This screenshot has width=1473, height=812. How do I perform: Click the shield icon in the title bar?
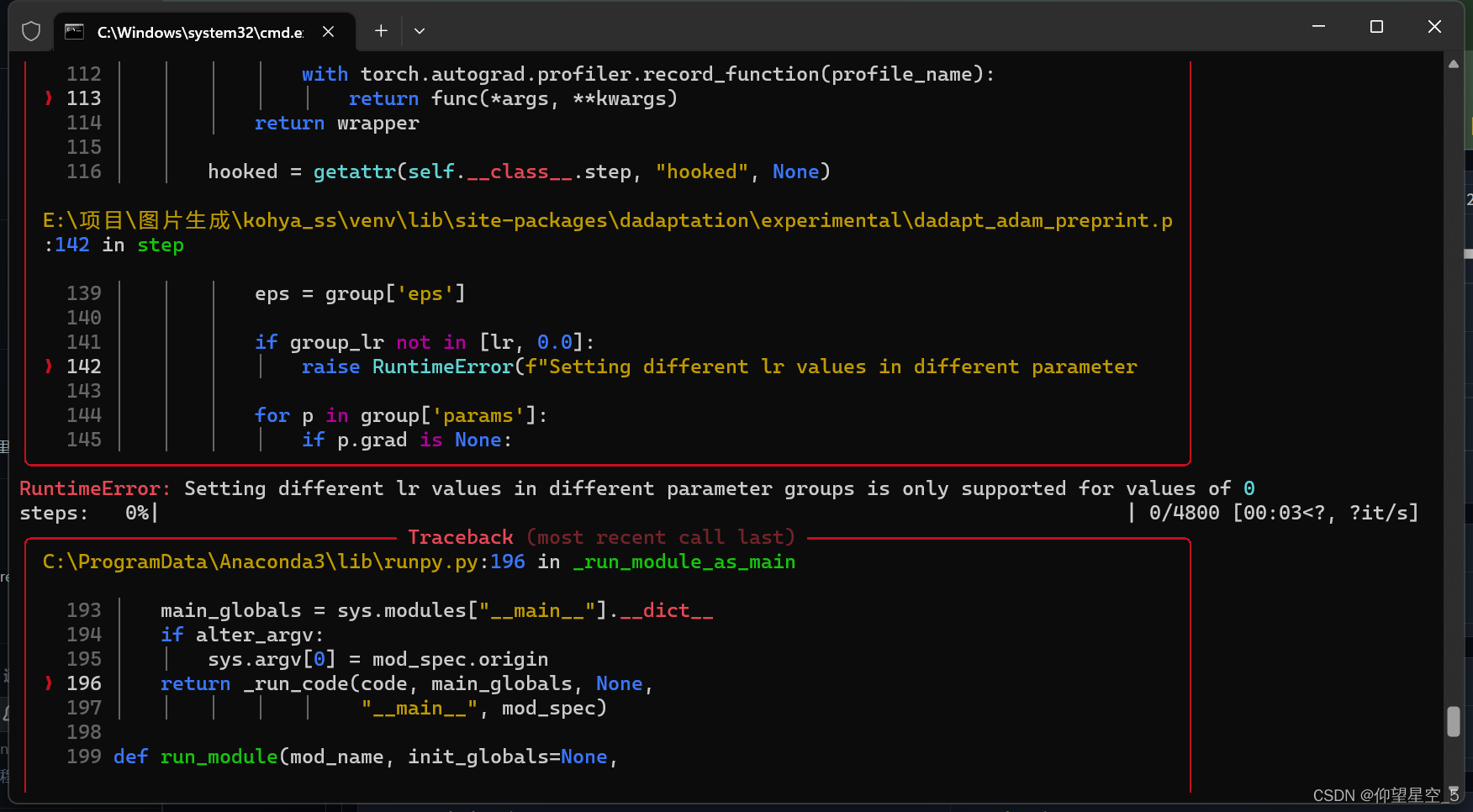[31, 31]
